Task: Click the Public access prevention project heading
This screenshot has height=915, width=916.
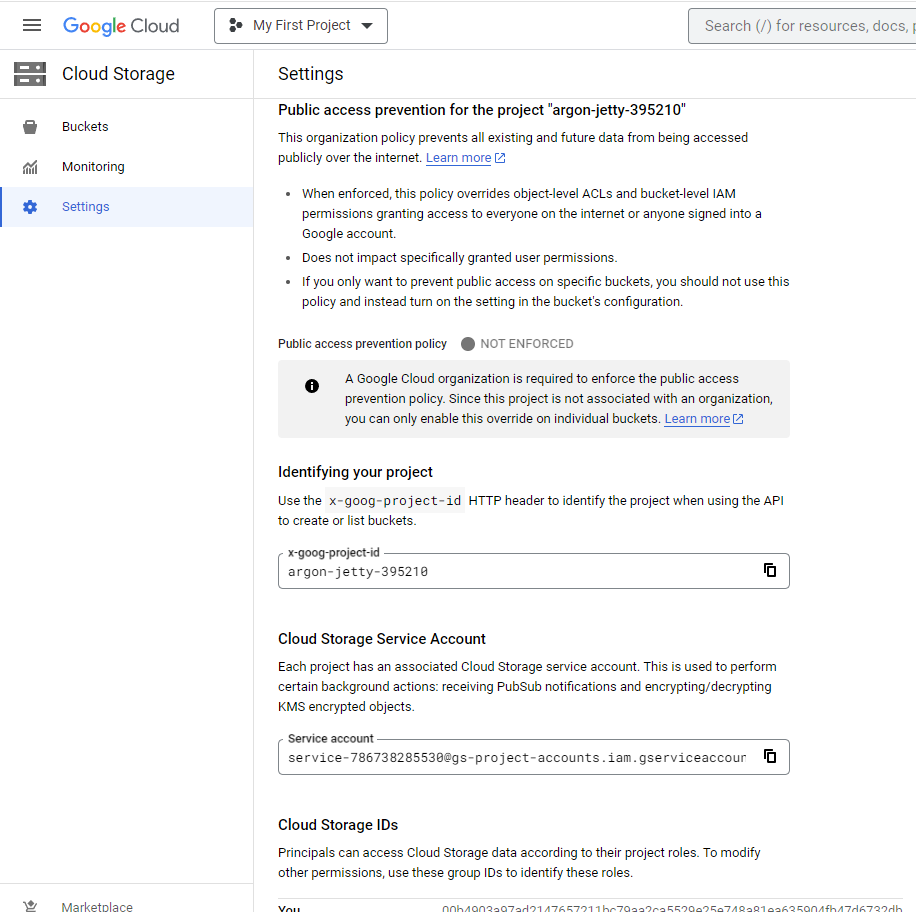Action: [482, 110]
